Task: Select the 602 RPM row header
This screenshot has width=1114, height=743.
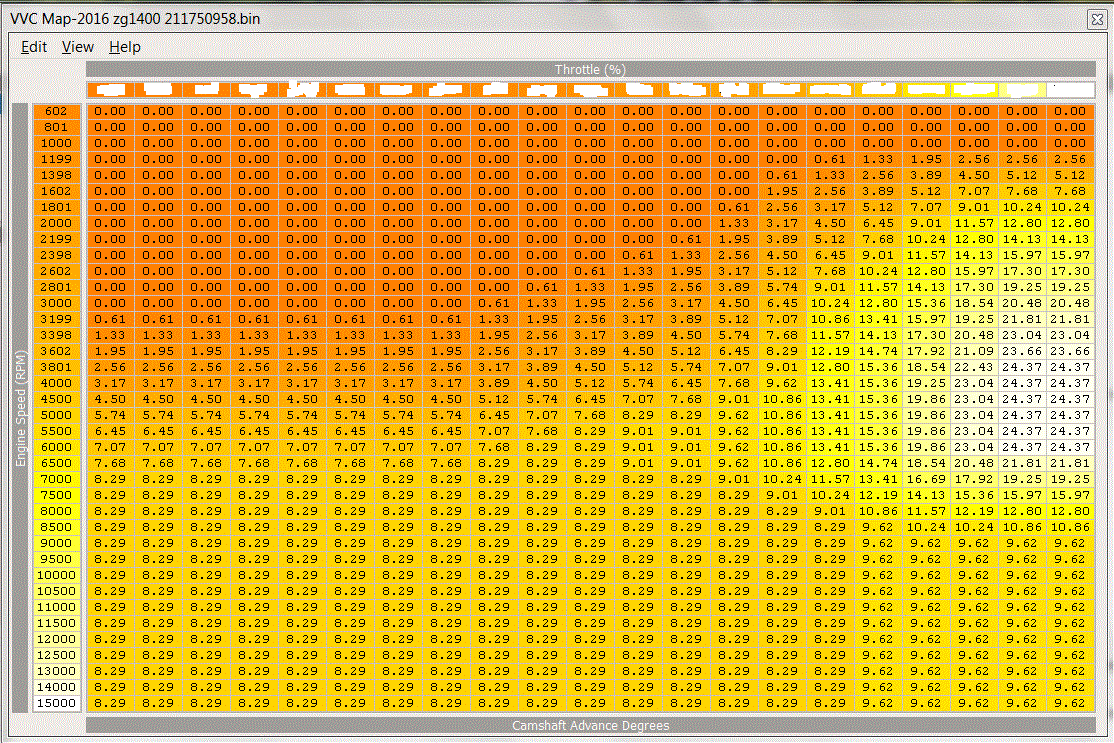Action: [x=56, y=112]
